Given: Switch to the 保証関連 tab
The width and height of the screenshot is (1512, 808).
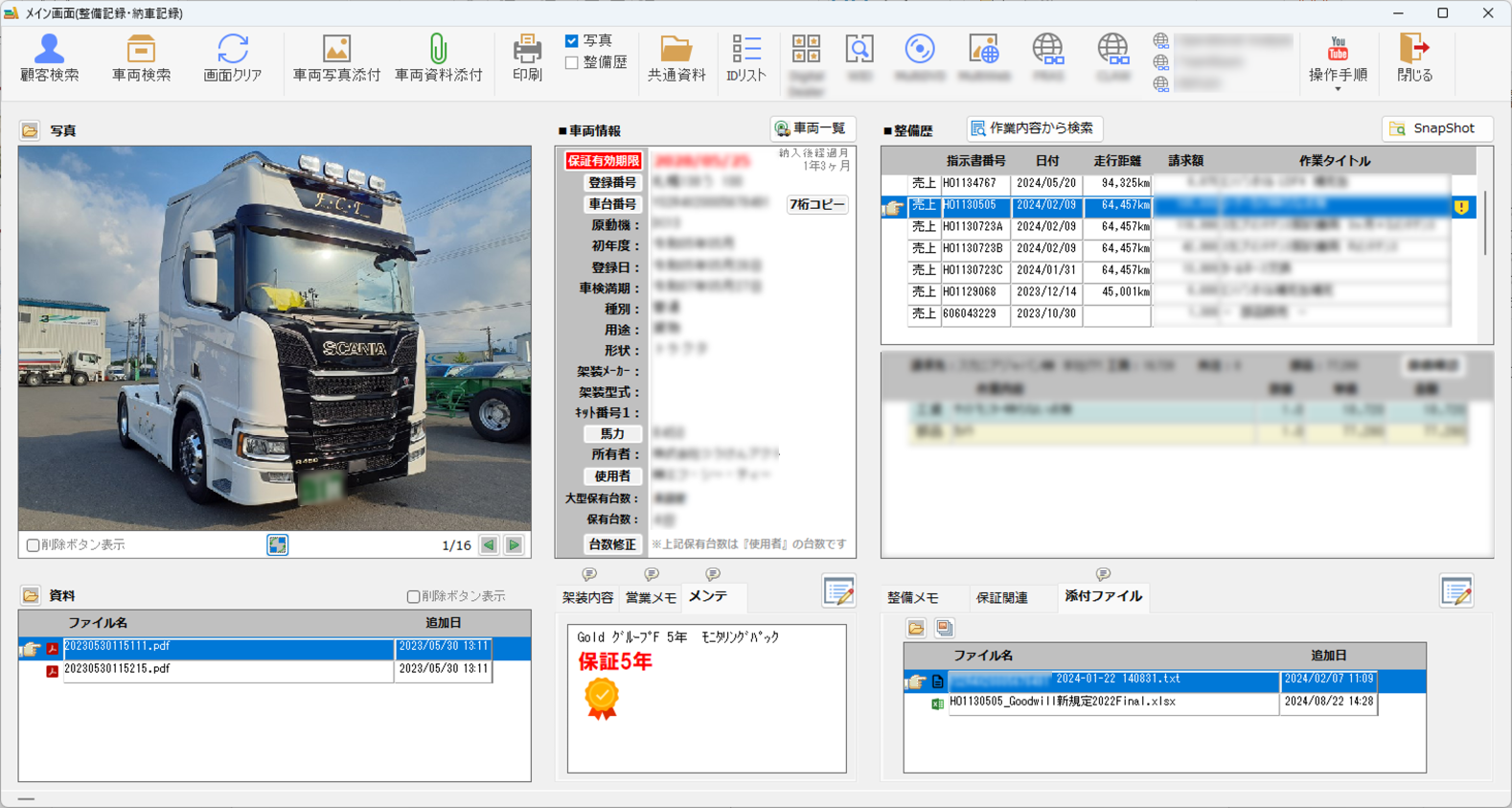Looking at the screenshot, I should click(1001, 597).
